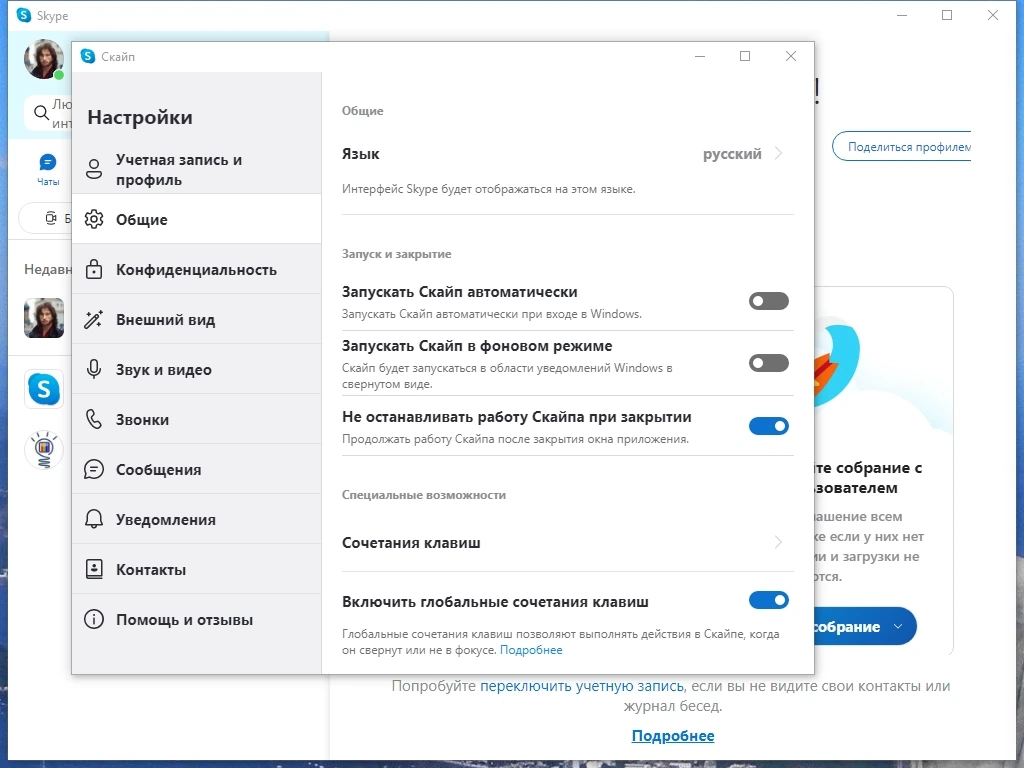This screenshot has height=768, width=1024.
Task: Open the Звук и видео settings section
Action: 197,369
